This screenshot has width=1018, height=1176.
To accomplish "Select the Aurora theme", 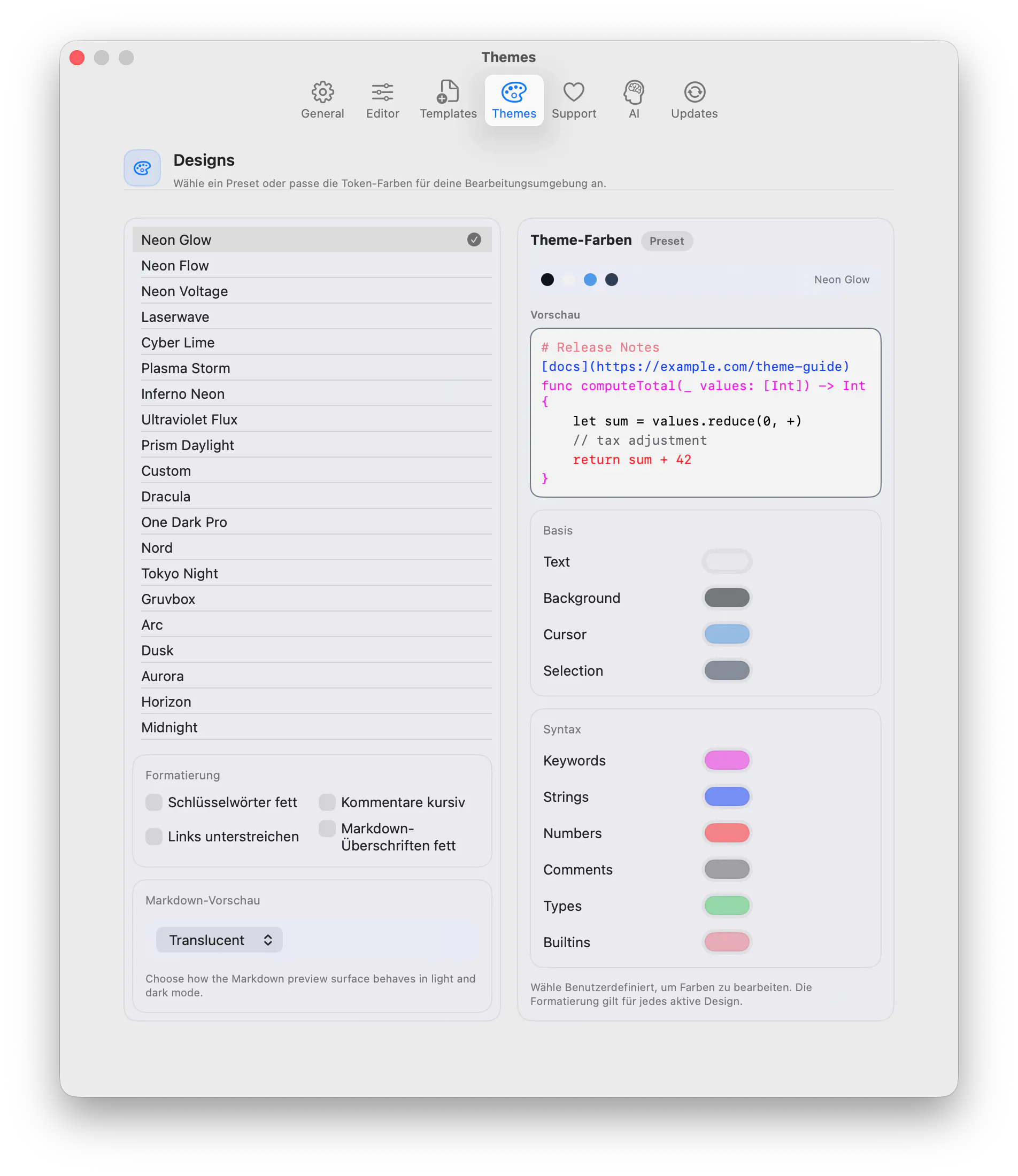I will [x=312, y=676].
